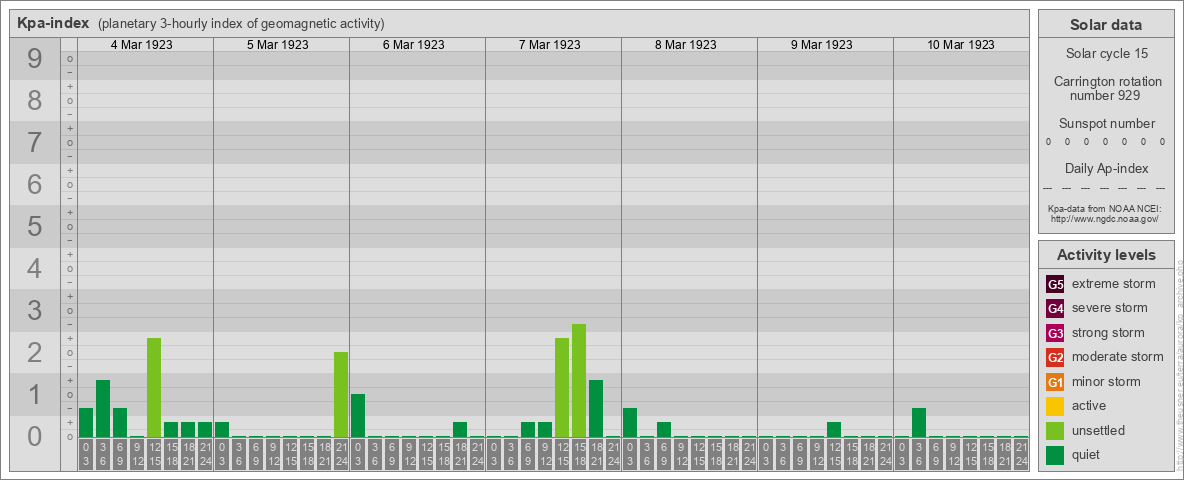Click the Kp scale number 4
1184x480 pixels.
[x=35, y=268]
